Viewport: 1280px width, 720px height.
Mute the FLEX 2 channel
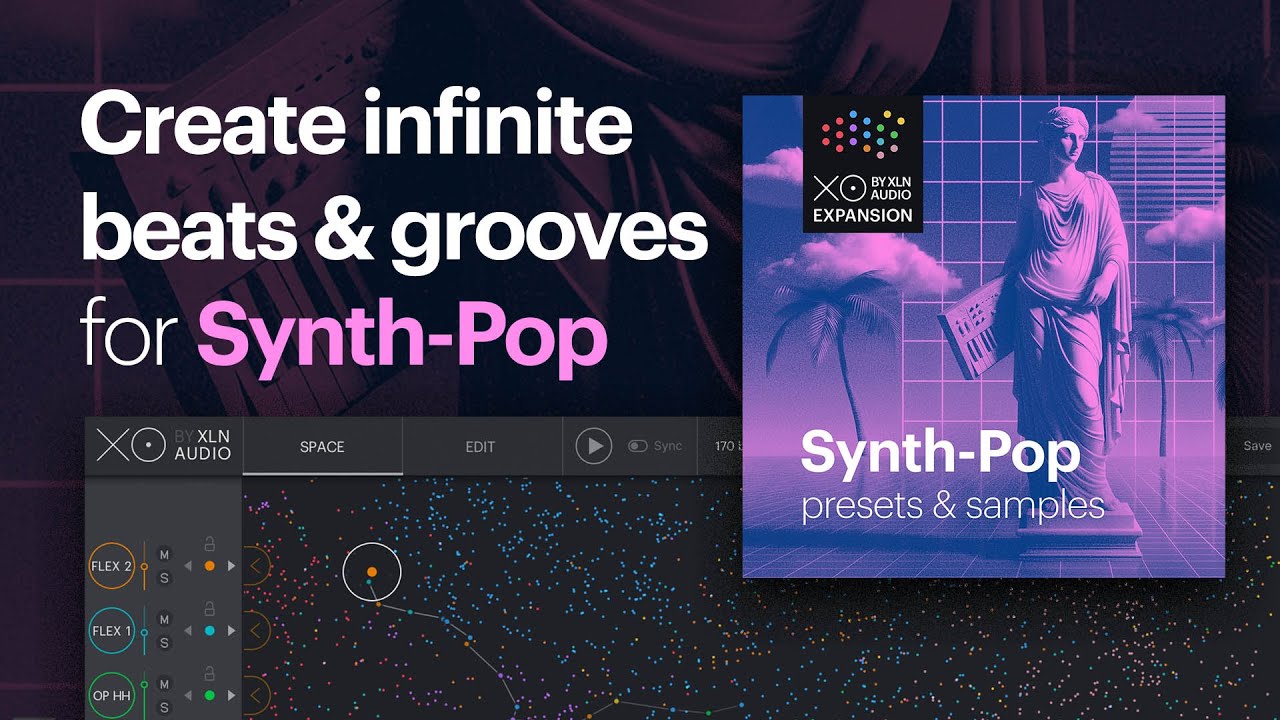tap(164, 555)
